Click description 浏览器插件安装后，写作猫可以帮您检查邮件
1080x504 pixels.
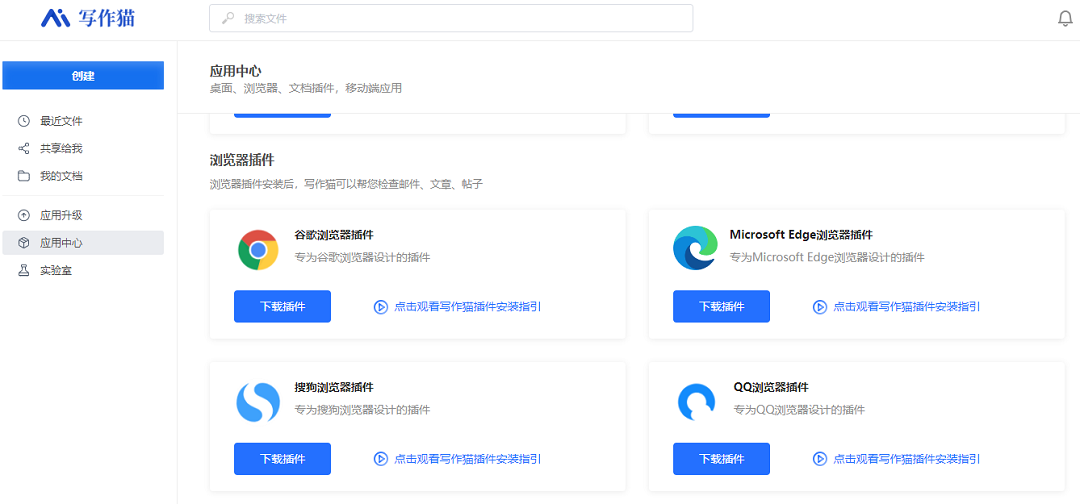(346, 185)
